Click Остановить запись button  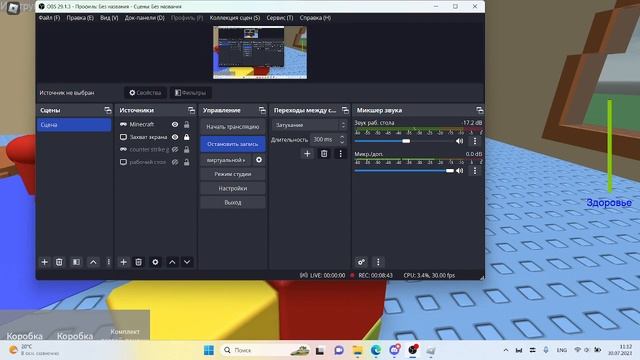point(233,144)
